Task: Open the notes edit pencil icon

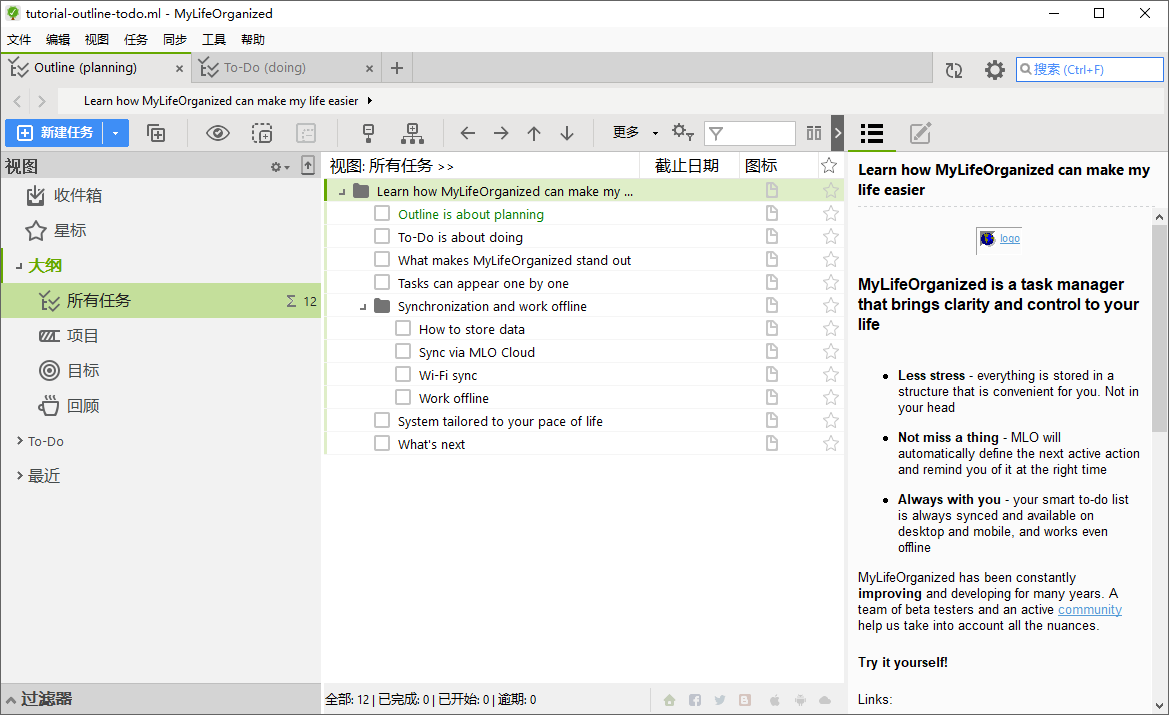Action: click(920, 133)
